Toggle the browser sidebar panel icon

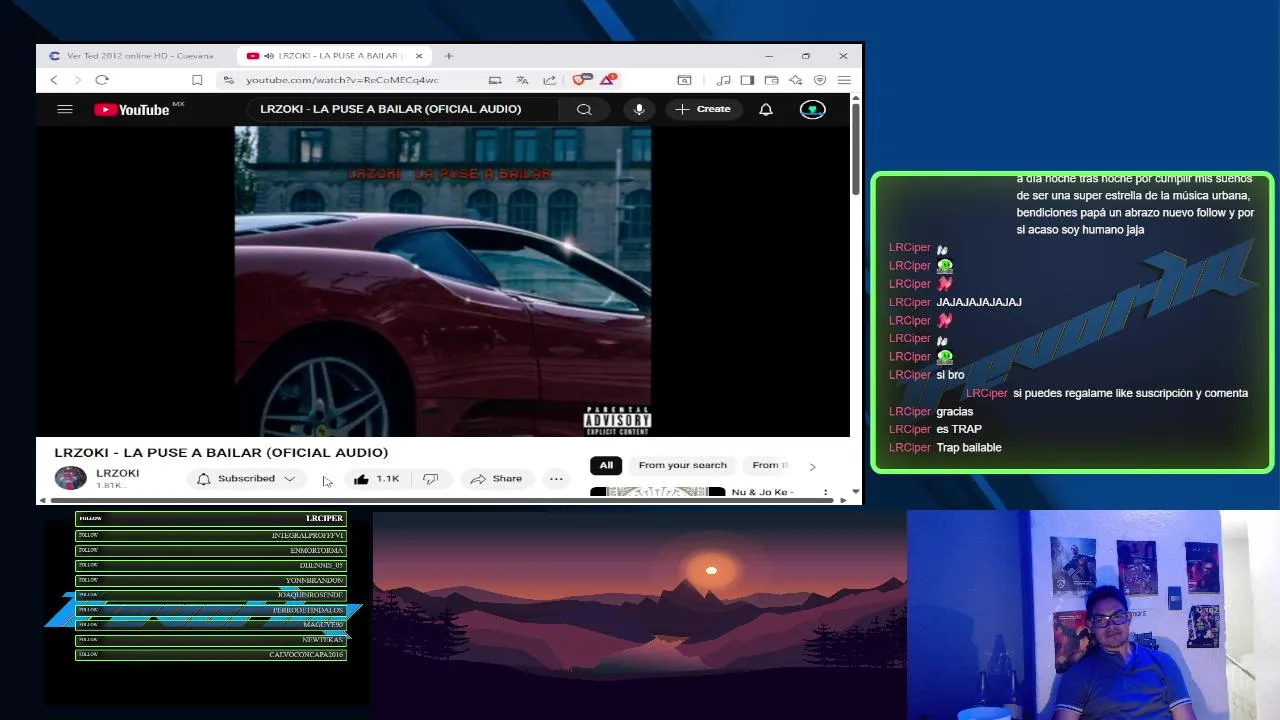tap(747, 80)
